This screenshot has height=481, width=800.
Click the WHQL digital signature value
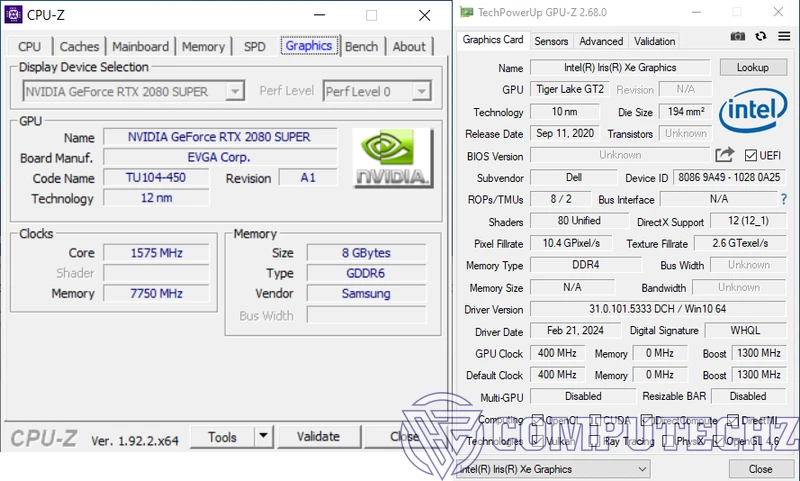pos(745,331)
